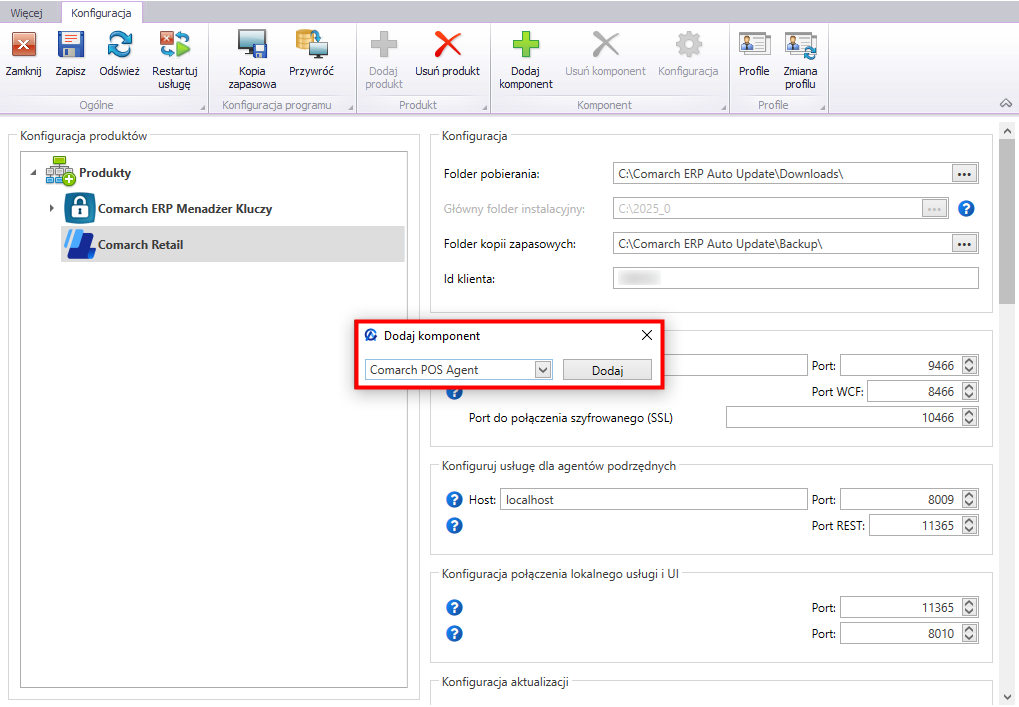Click help icon left of Port REST row
The width and height of the screenshot is (1019, 707).
[x=454, y=526]
